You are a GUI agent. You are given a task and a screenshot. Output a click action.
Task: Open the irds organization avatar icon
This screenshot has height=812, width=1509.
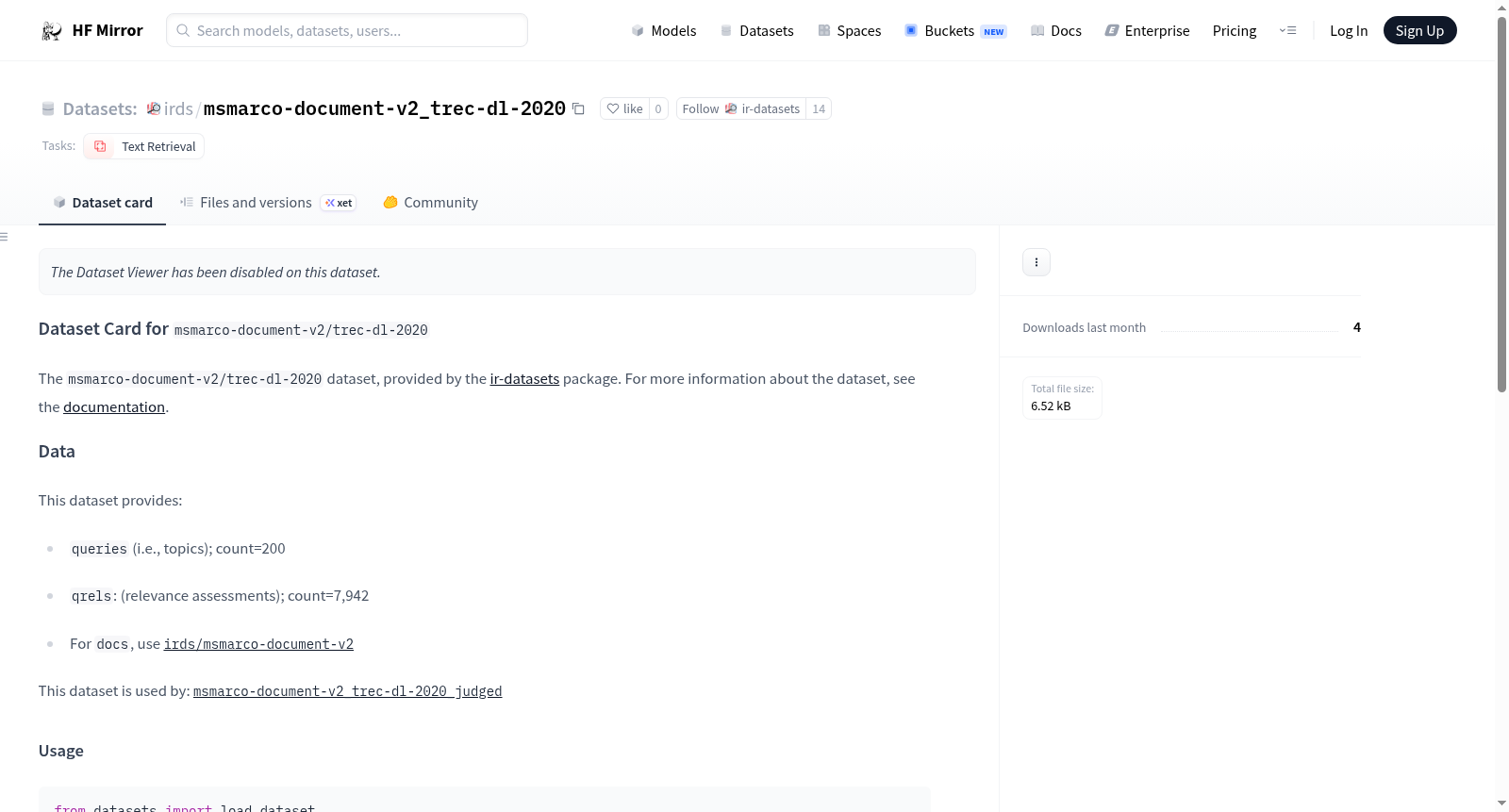point(154,109)
